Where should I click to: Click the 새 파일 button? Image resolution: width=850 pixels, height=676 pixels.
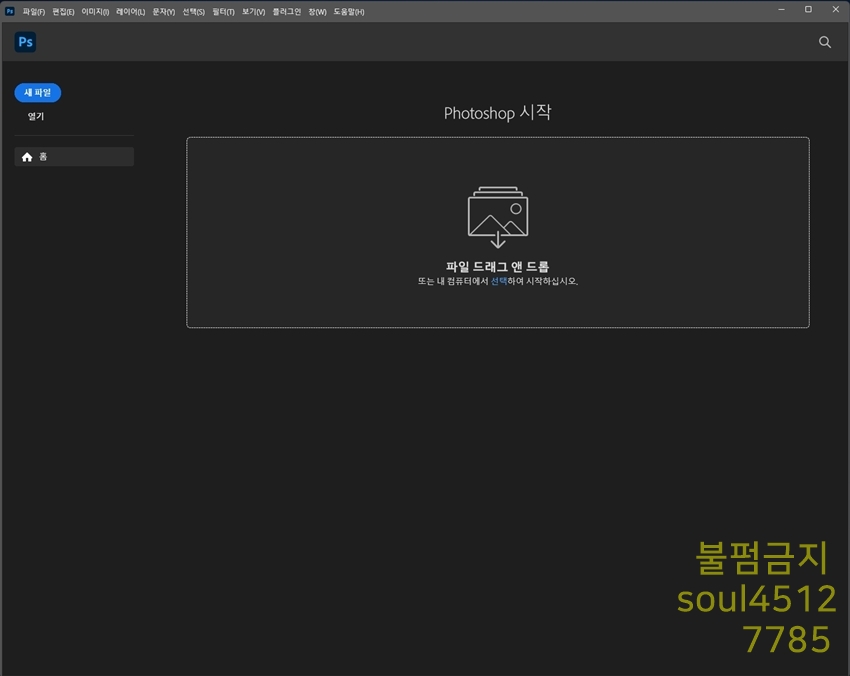tap(38, 93)
